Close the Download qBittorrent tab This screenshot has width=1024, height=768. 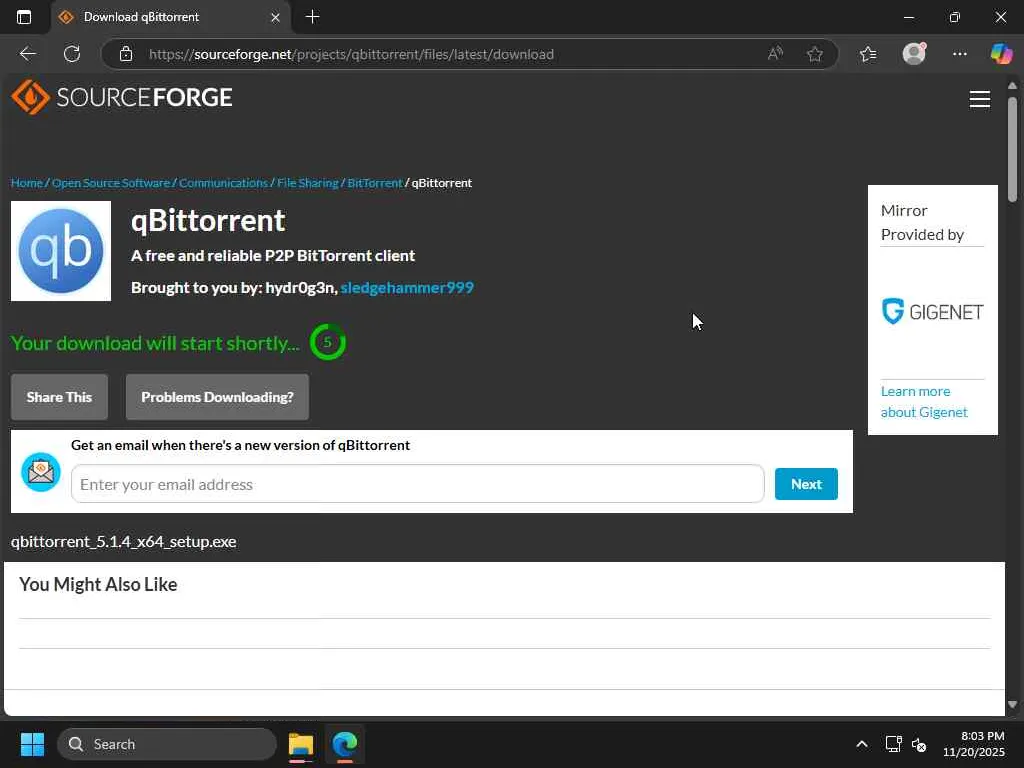[276, 18]
